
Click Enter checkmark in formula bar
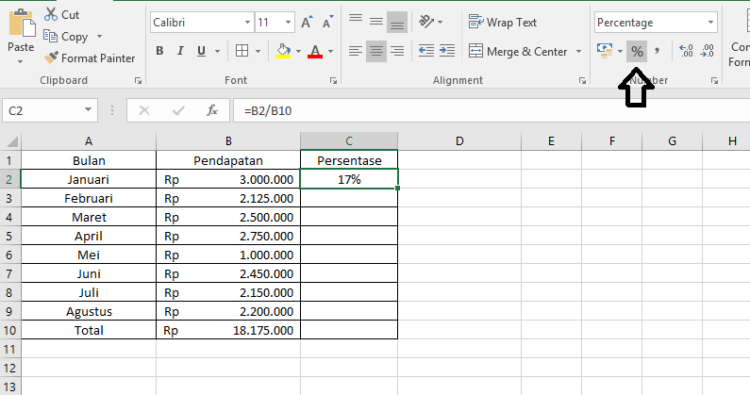coord(178,111)
